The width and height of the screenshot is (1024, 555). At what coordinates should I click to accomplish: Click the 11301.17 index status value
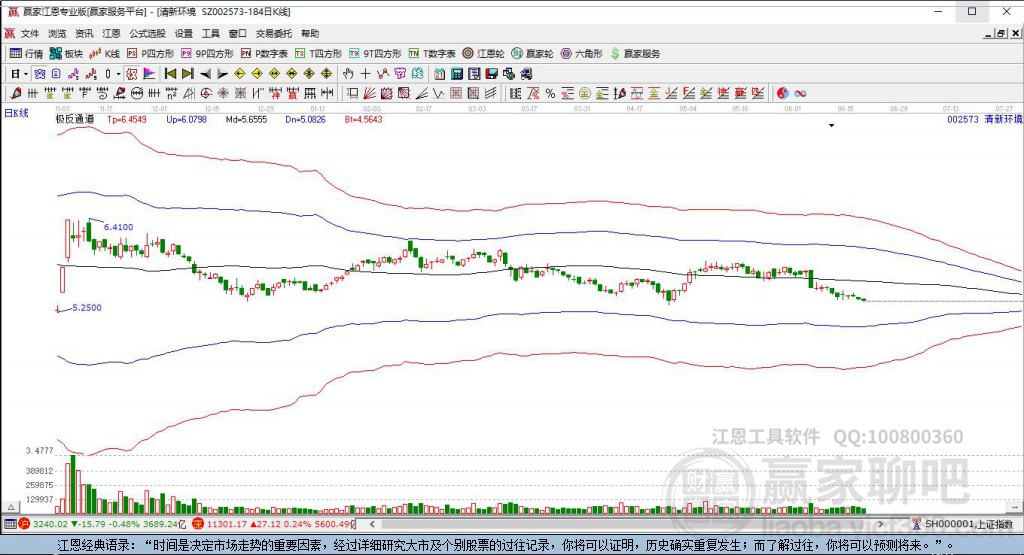(x=227, y=524)
